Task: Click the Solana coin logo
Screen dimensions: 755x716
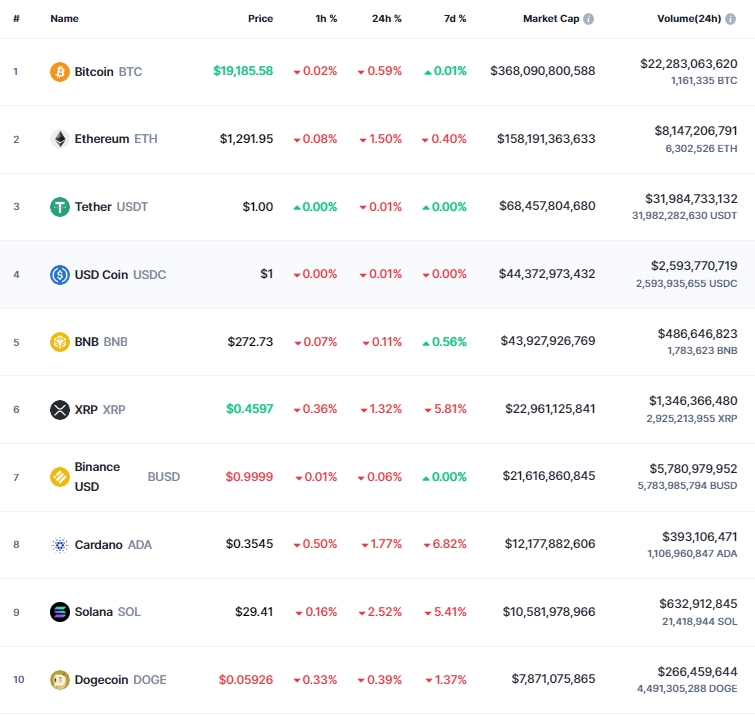Action: 60,612
